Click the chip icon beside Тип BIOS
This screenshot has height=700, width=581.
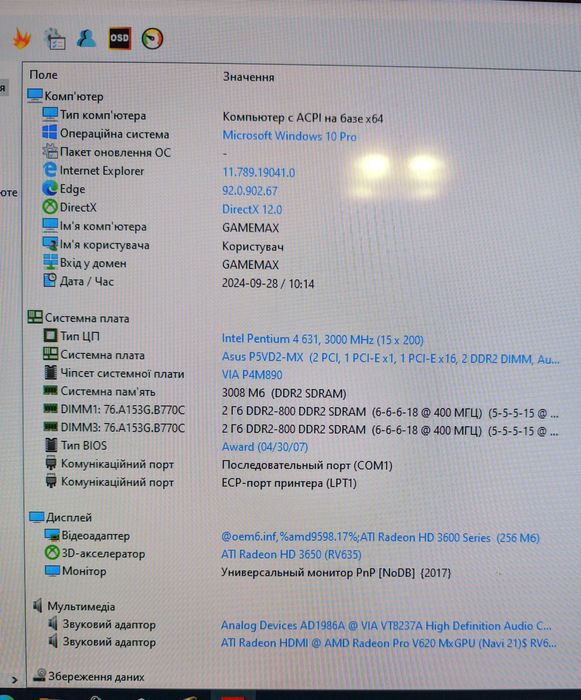point(51,445)
